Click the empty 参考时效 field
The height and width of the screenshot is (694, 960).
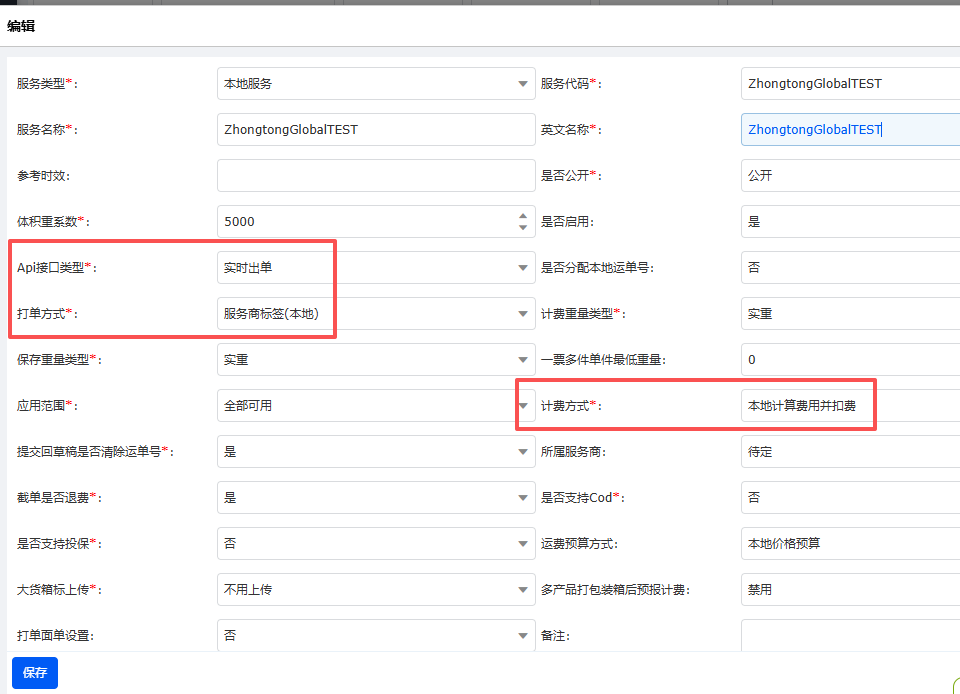pyautogui.click(x=375, y=176)
